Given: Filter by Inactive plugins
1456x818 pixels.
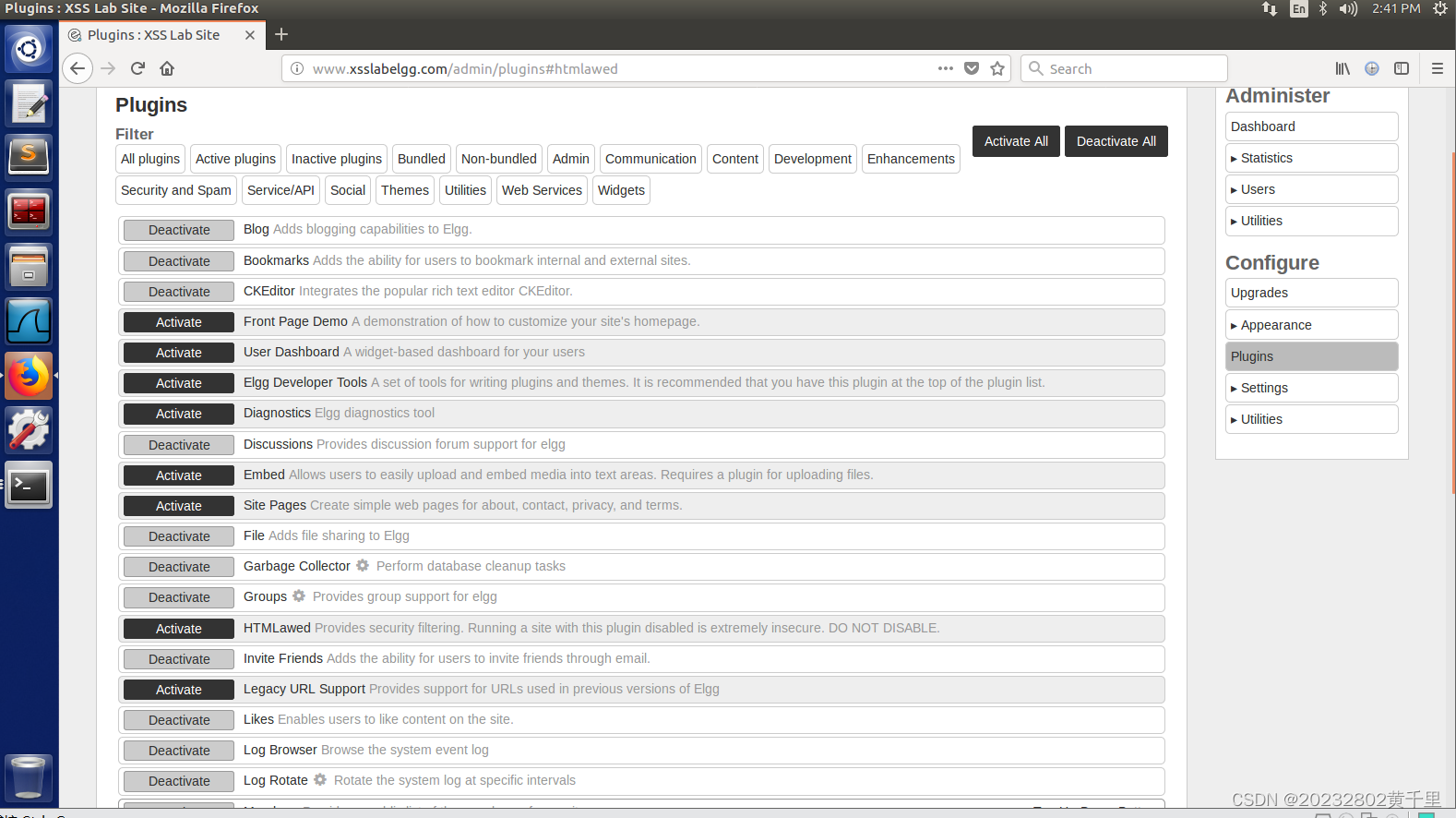Looking at the screenshot, I should (337, 159).
